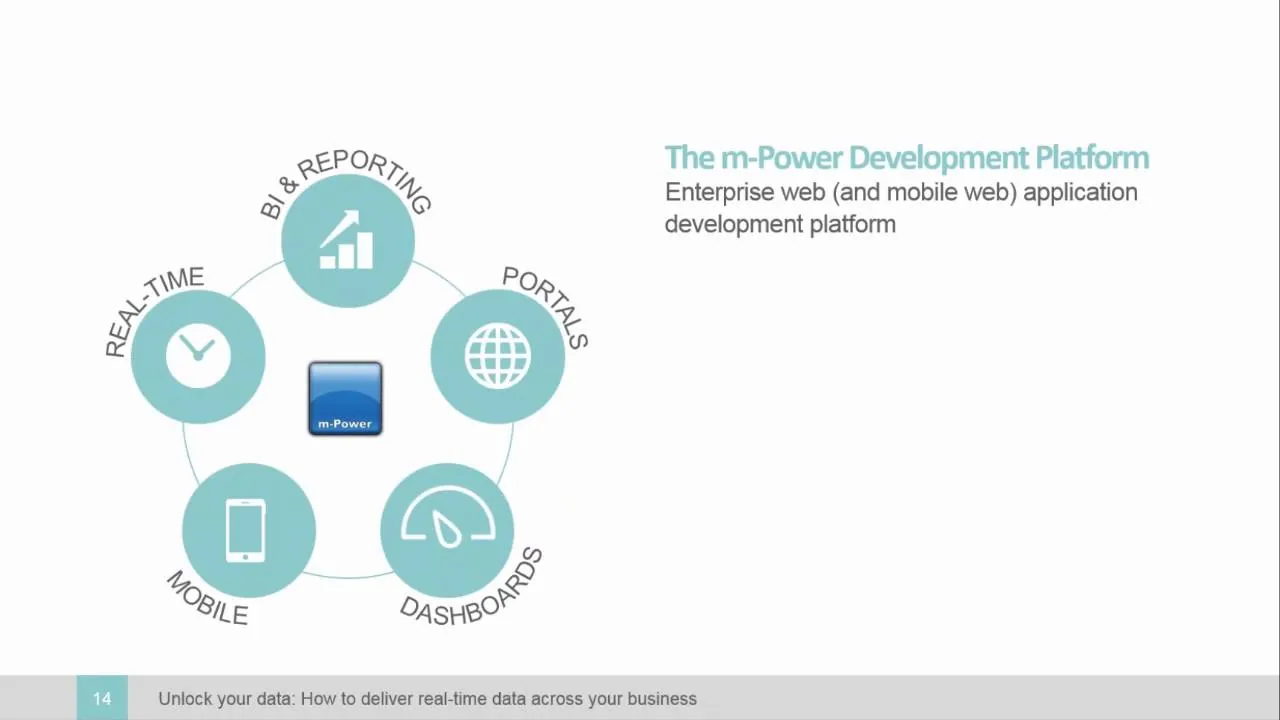
Task: Click the "development platform" text line
Action: click(x=780, y=224)
